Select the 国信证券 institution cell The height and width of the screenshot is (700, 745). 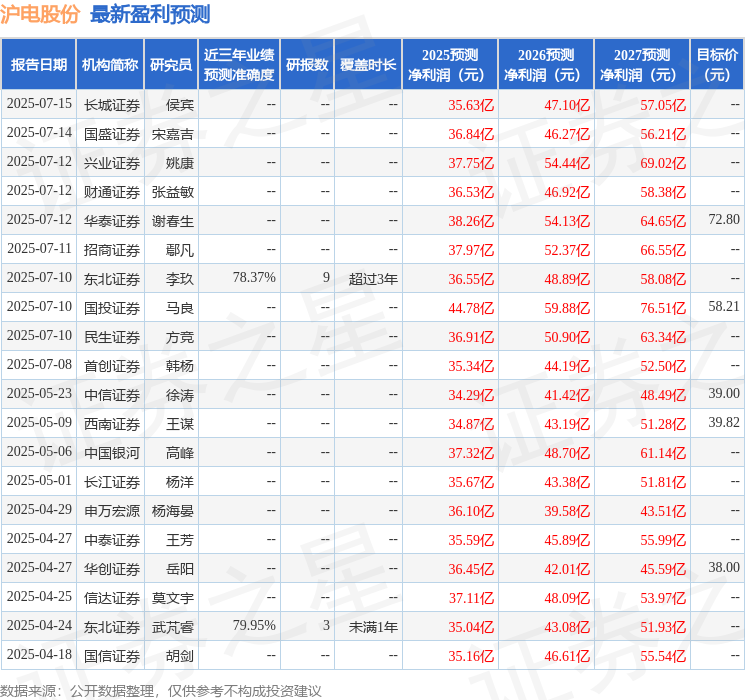pos(112,656)
